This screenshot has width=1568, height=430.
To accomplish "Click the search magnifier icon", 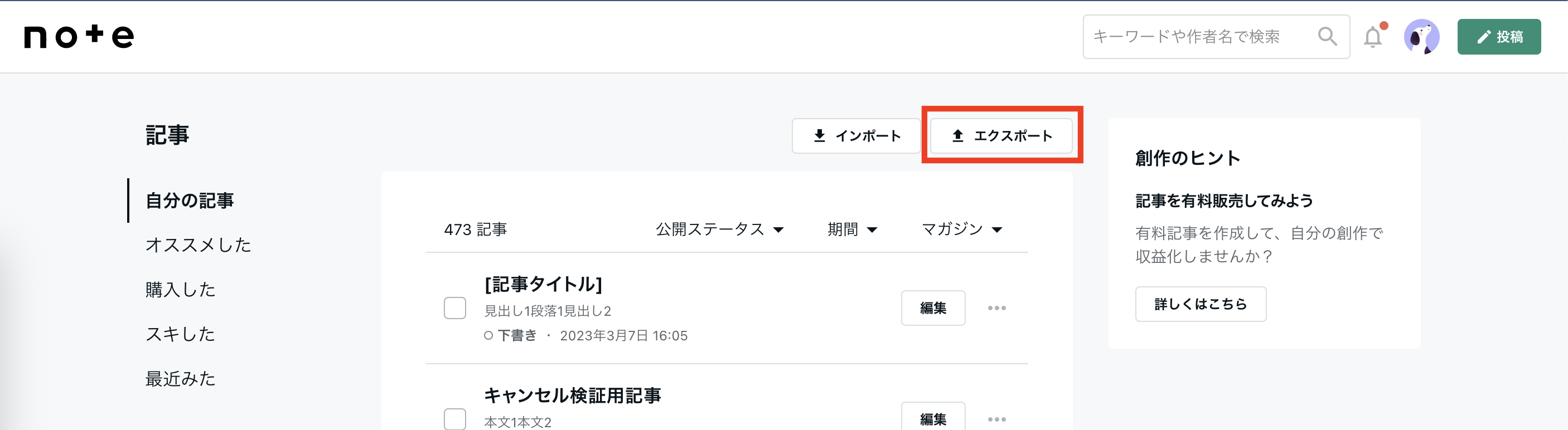I will click(1327, 37).
